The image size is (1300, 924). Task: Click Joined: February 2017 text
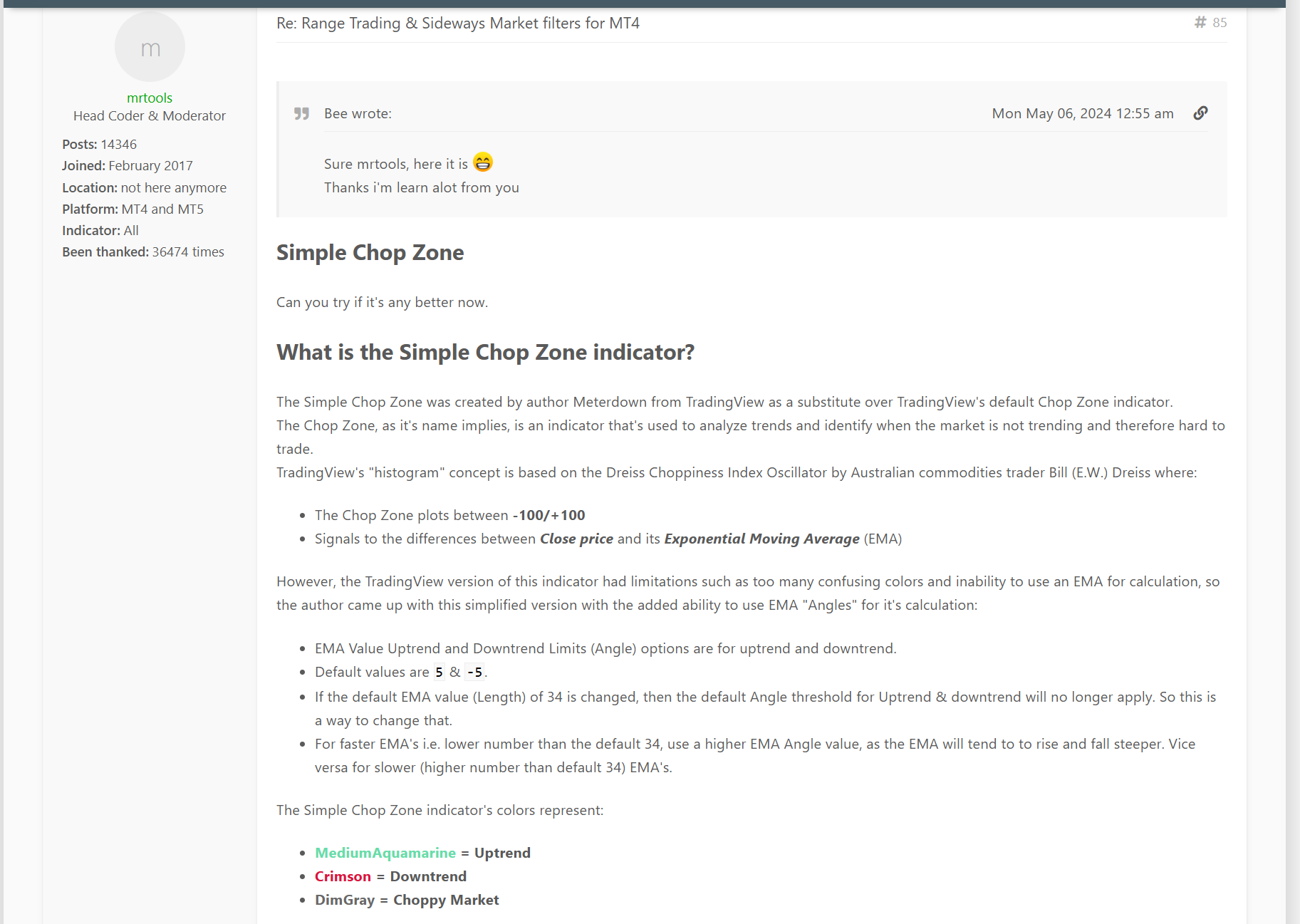(127, 166)
